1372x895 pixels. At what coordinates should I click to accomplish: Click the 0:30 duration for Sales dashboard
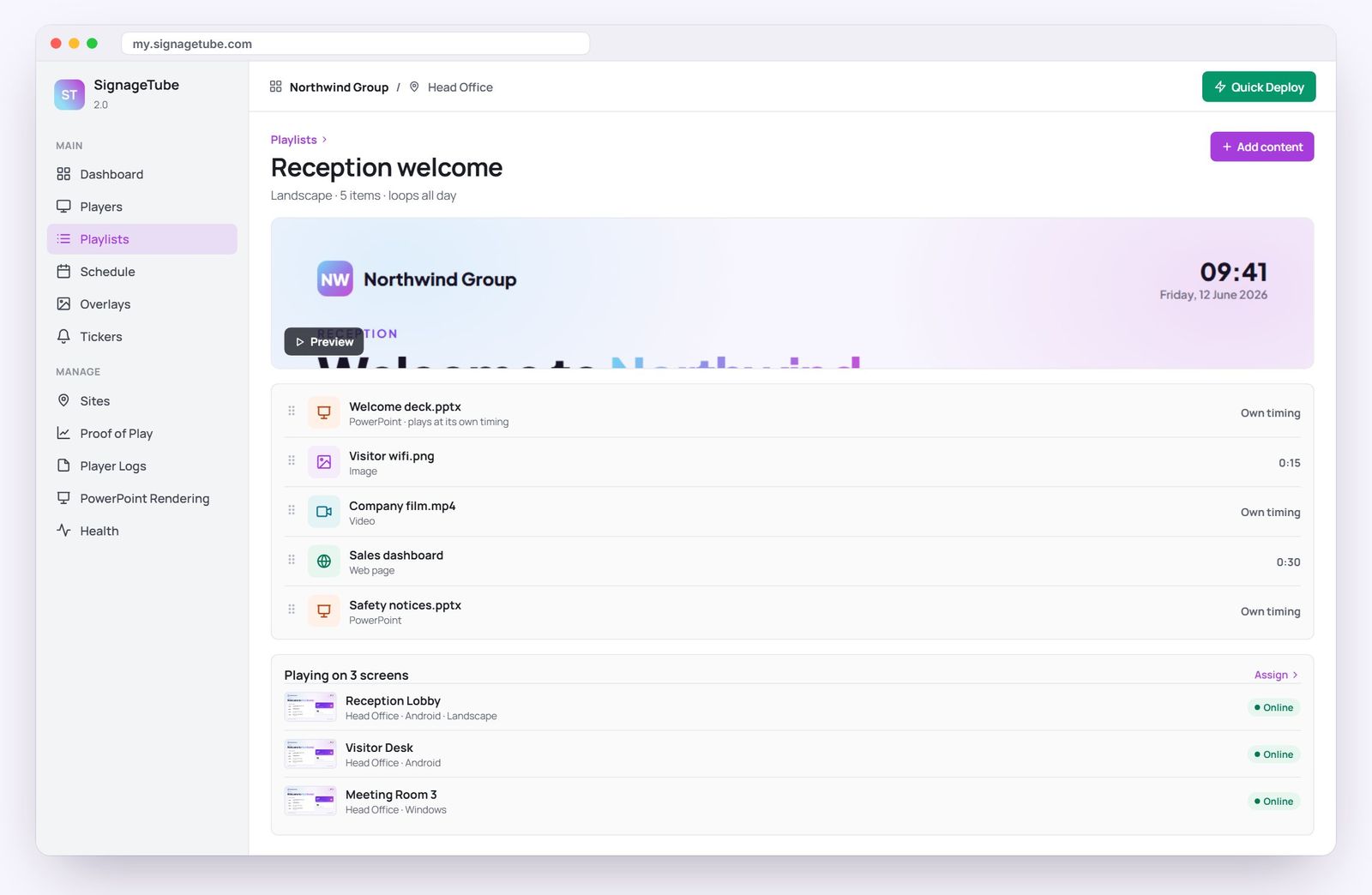click(x=1288, y=562)
